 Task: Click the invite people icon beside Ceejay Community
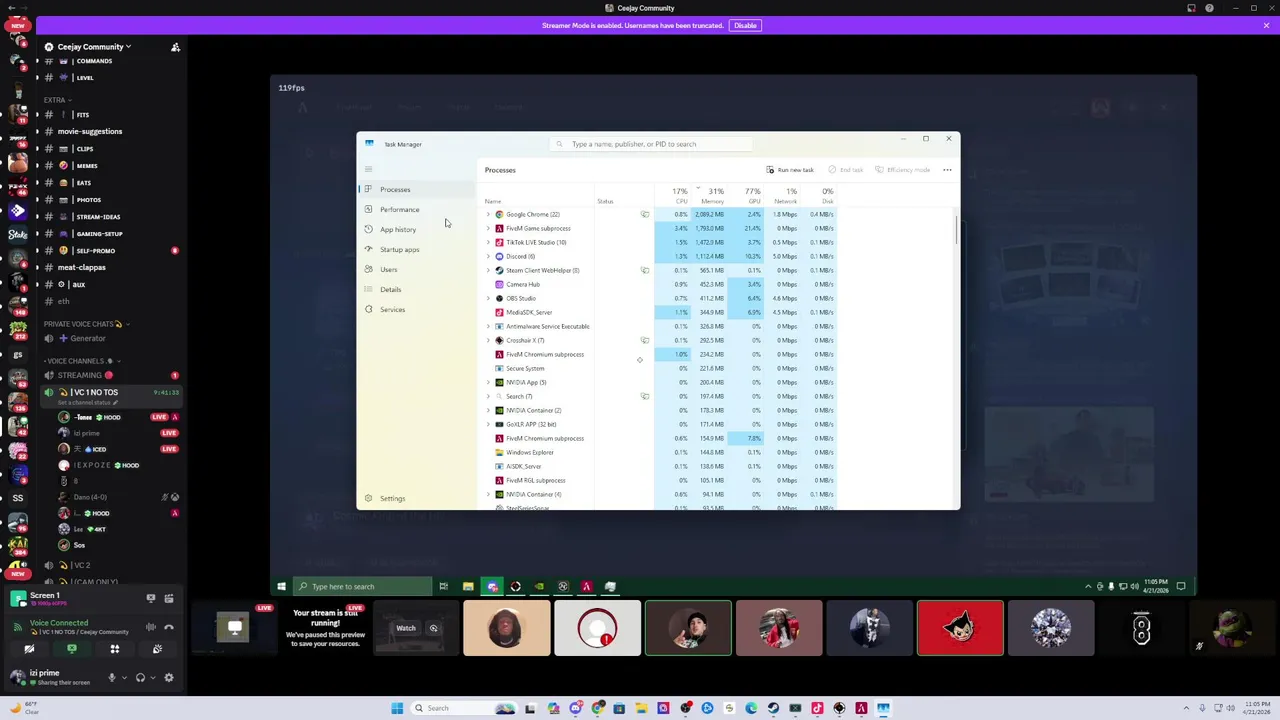(175, 47)
